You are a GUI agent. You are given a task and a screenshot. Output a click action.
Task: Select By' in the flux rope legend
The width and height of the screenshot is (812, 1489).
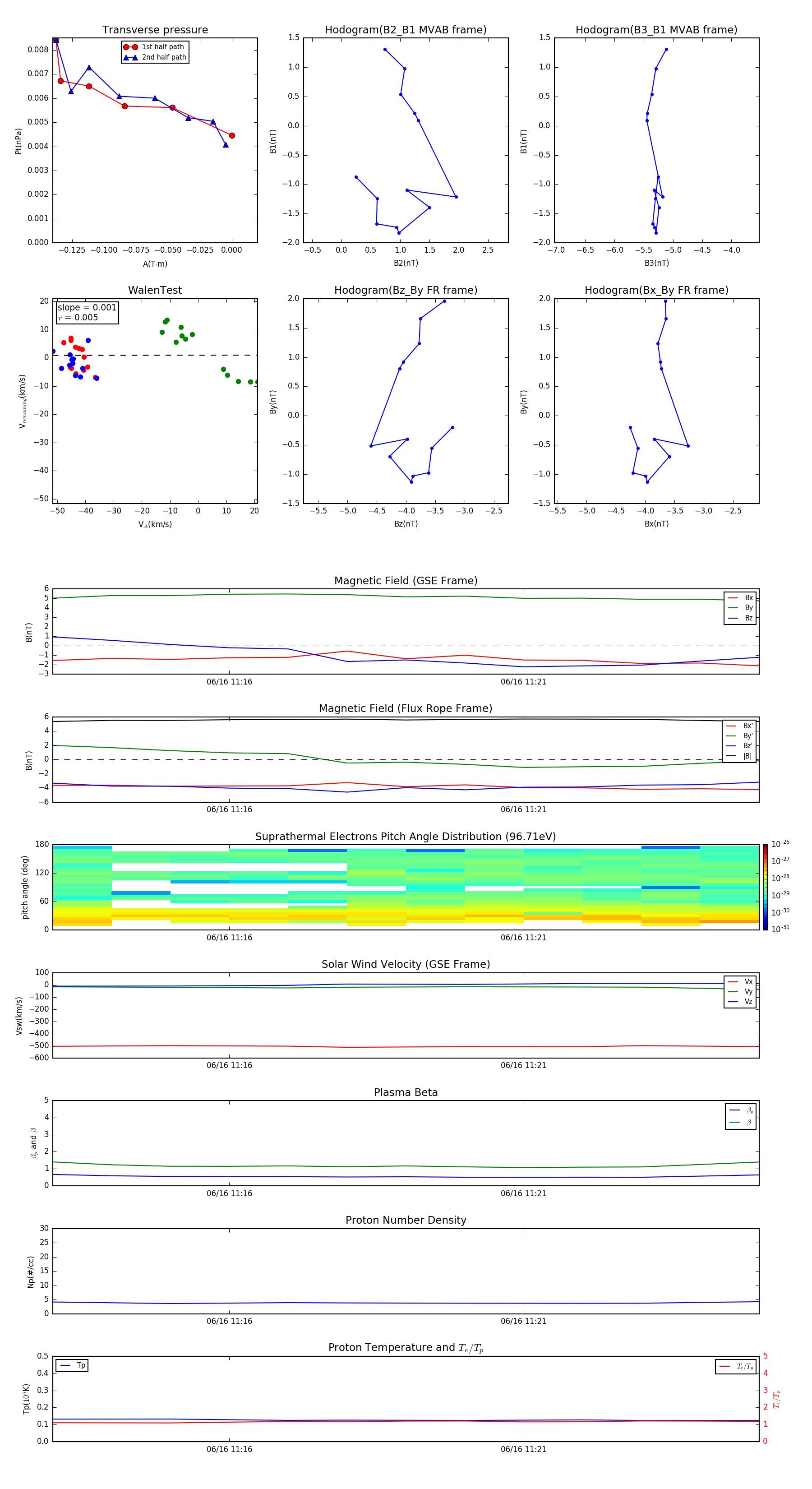pos(740,736)
